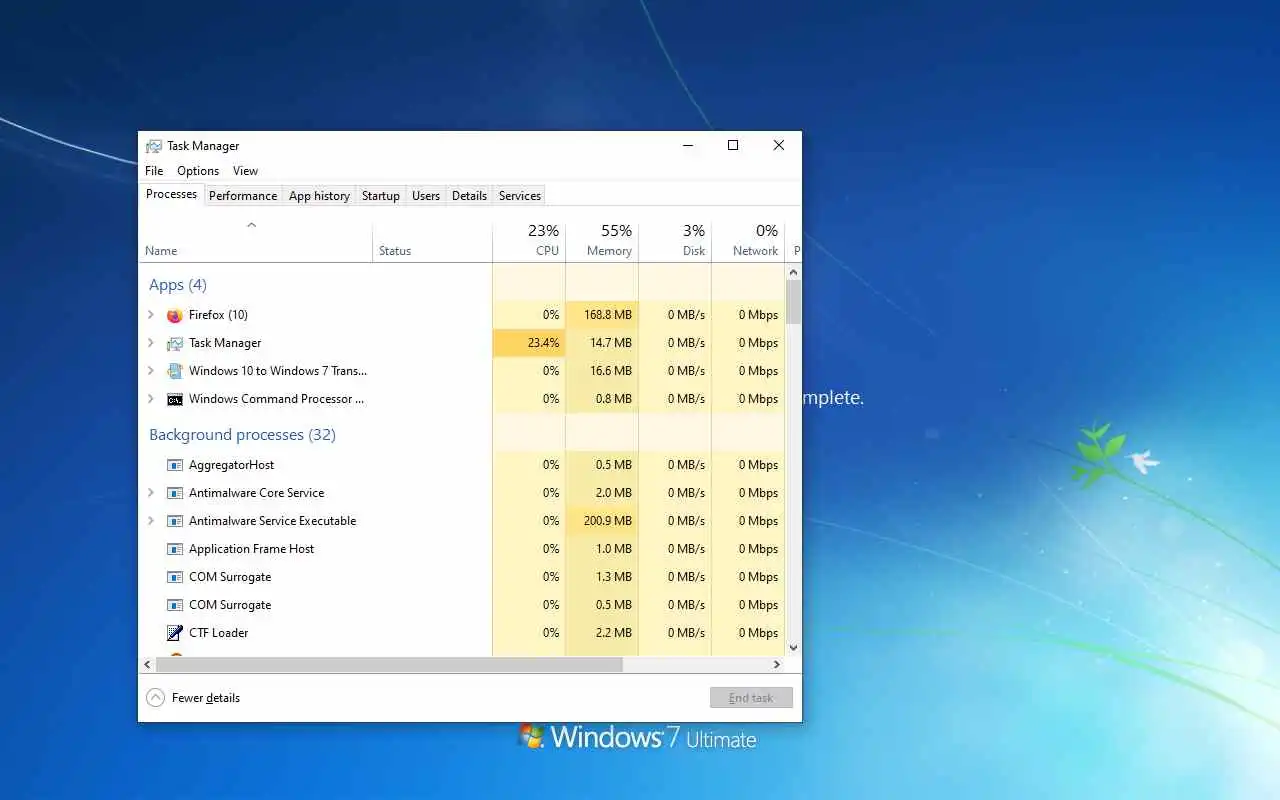Click the horizontal scrollbar thumb
Viewport: 1280px width, 800px height.
(x=388, y=664)
